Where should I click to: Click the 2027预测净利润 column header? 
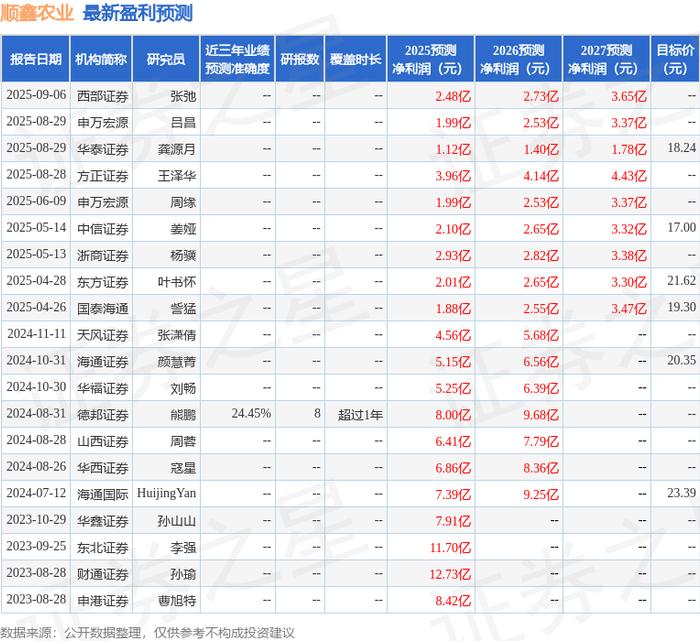coord(606,59)
